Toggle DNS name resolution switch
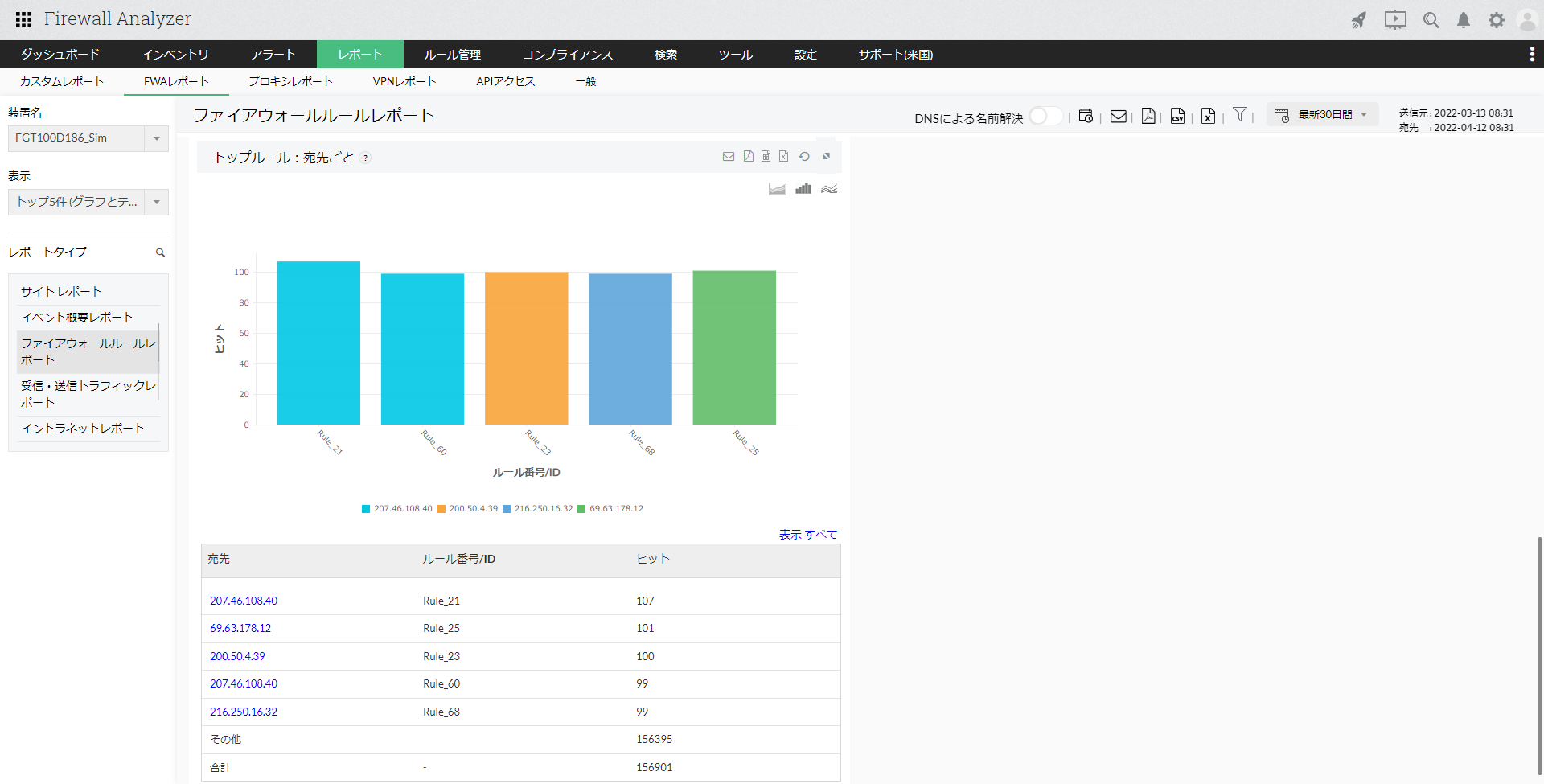The width and height of the screenshot is (1544, 784). [x=1045, y=117]
